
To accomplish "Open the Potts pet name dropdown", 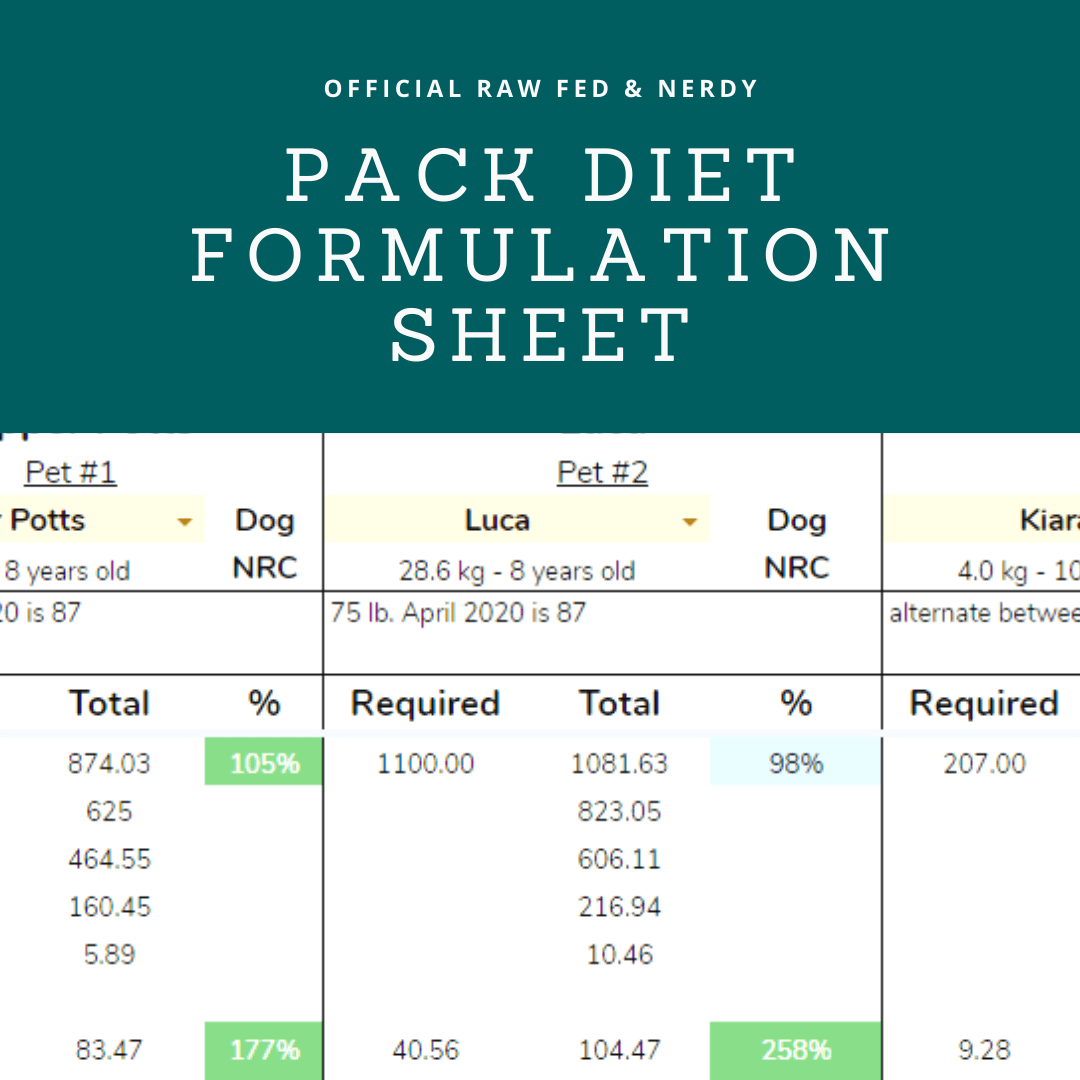I will (x=185, y=521).
